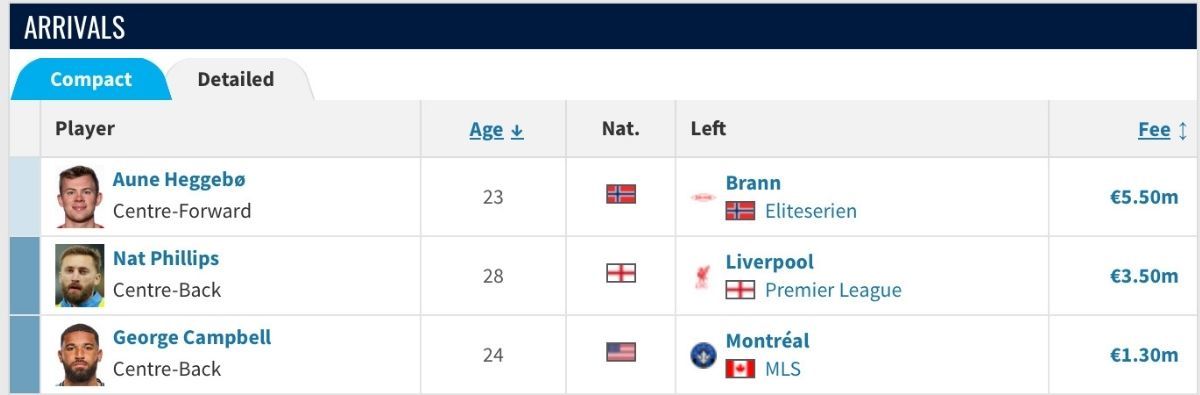The width and height of the screenshot is (1200, 395).
Task: View George Campbell's portrait thumbnail
Action: 80,355
